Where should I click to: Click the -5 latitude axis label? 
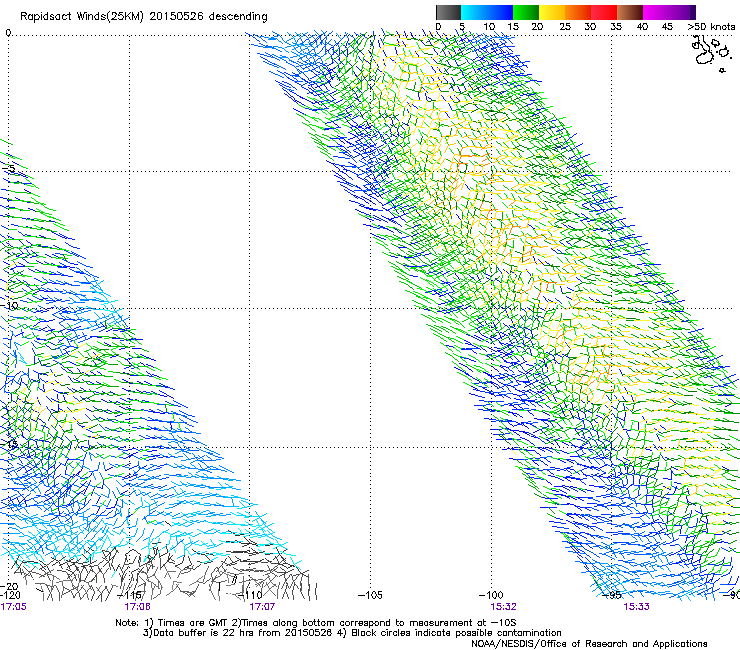pos(10,169)
